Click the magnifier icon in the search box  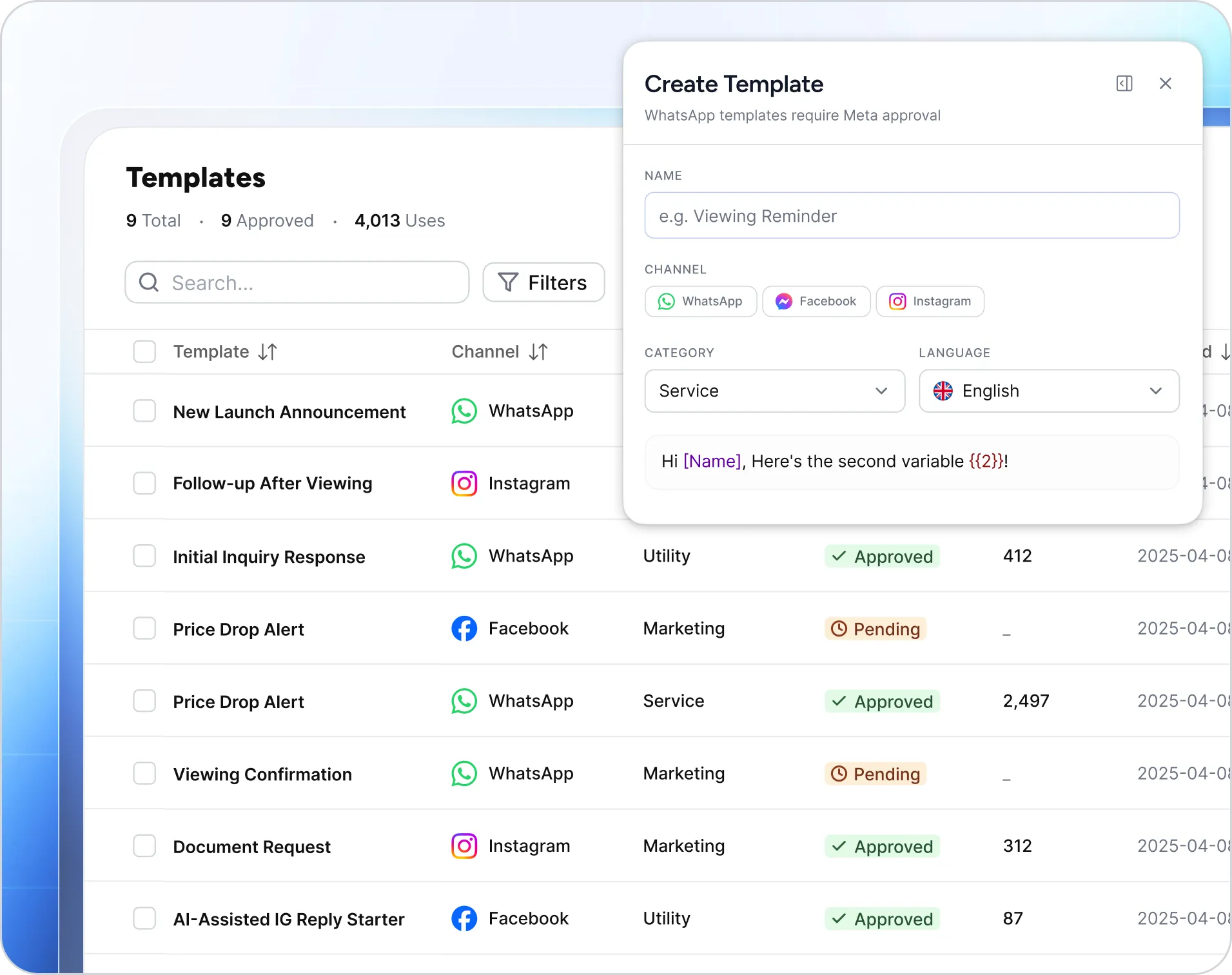(x=149, y=282)
